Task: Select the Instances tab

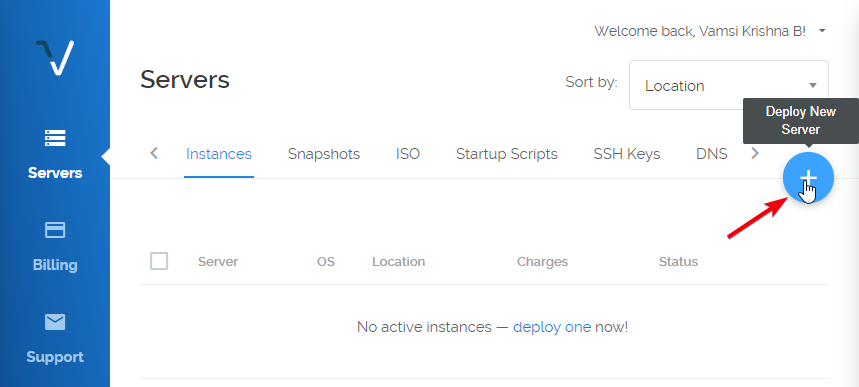Action: click(x=219, y=154)
